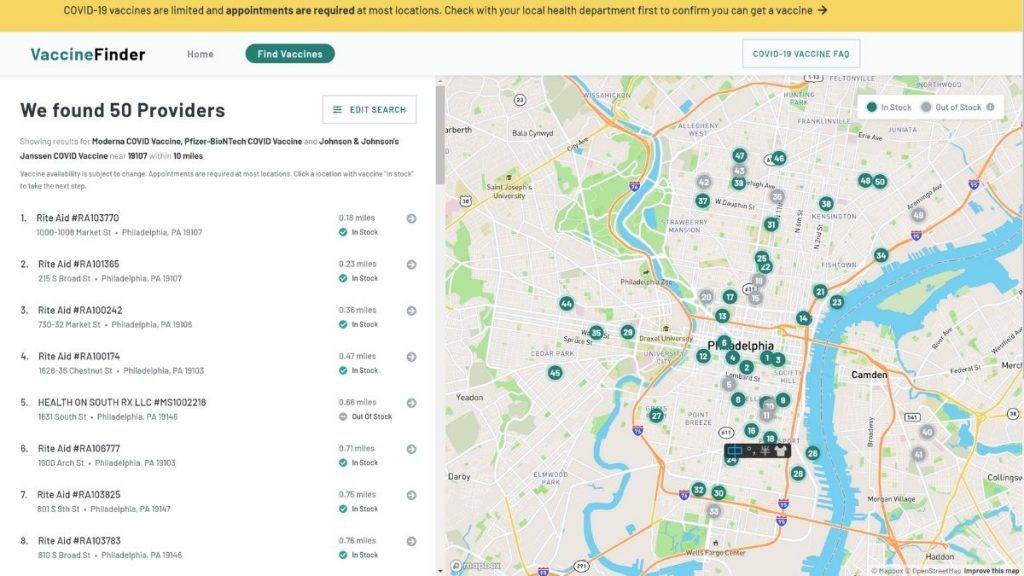Open details arrow for HEALTH ON SOUTH RX LLC

tap(411, 403)
